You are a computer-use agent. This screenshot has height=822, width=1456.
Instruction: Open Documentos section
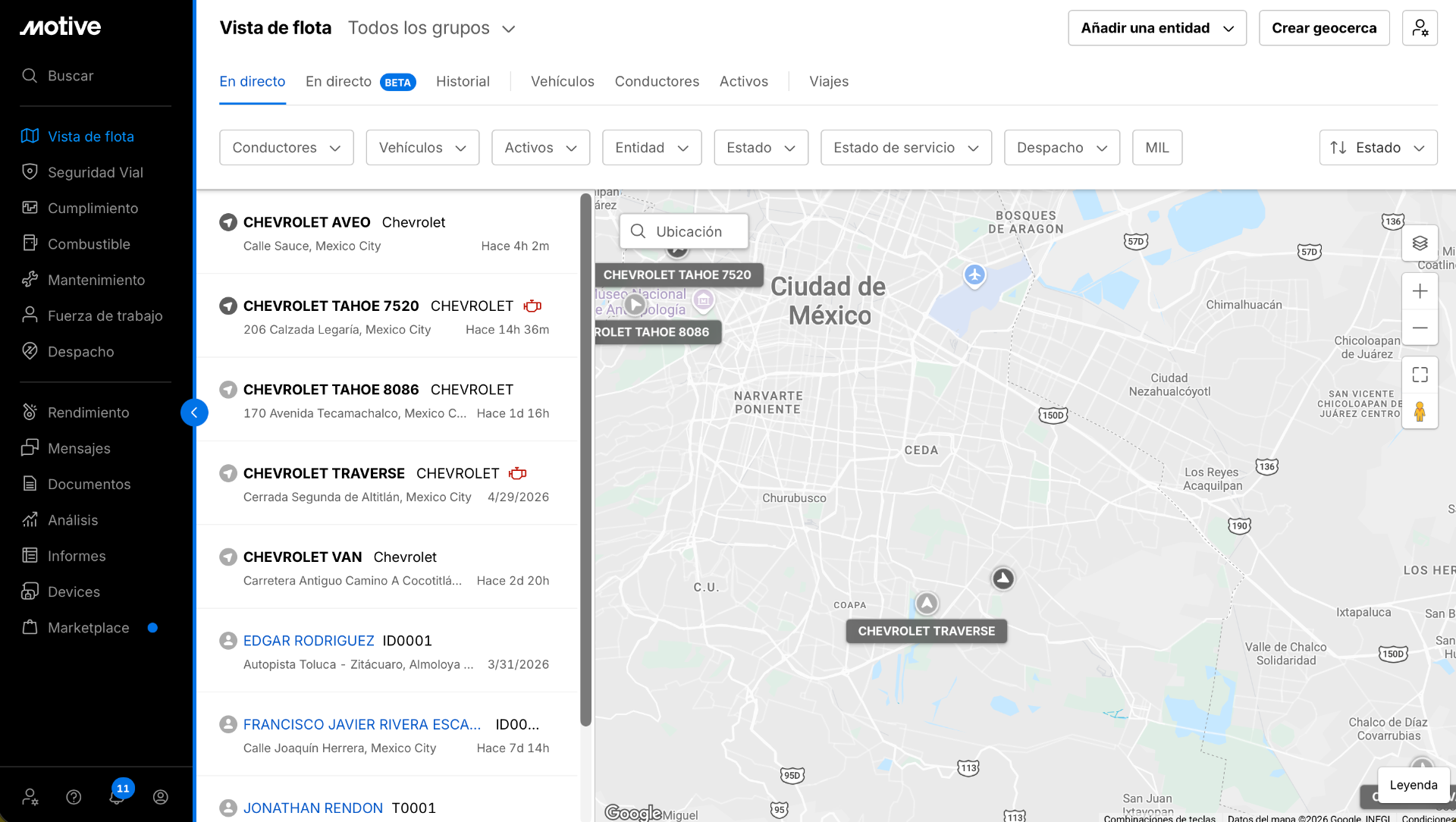click(89, 484)
